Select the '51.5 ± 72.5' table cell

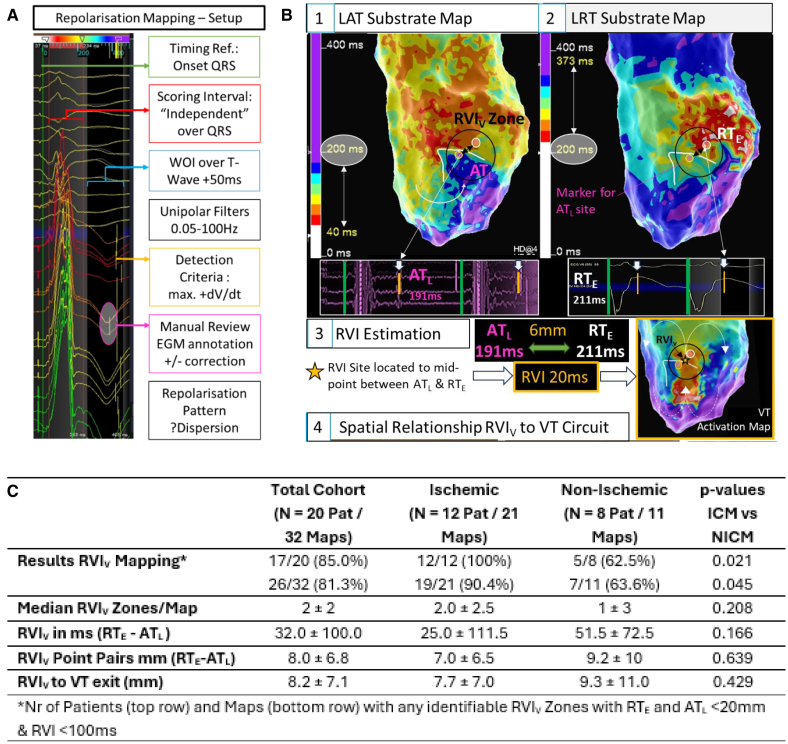pos(614,633)
